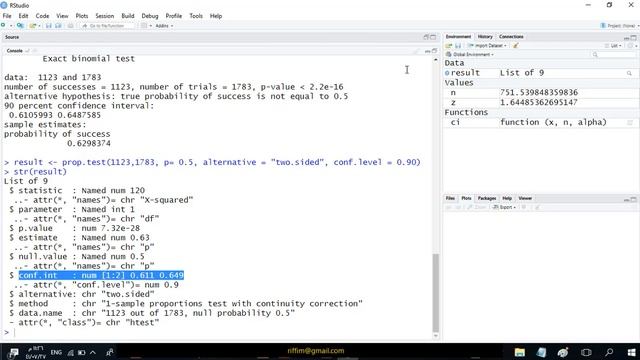640x360 pixels.
Task: Inspect result object with the magnifier icon
Action: (x=629, y=73)
